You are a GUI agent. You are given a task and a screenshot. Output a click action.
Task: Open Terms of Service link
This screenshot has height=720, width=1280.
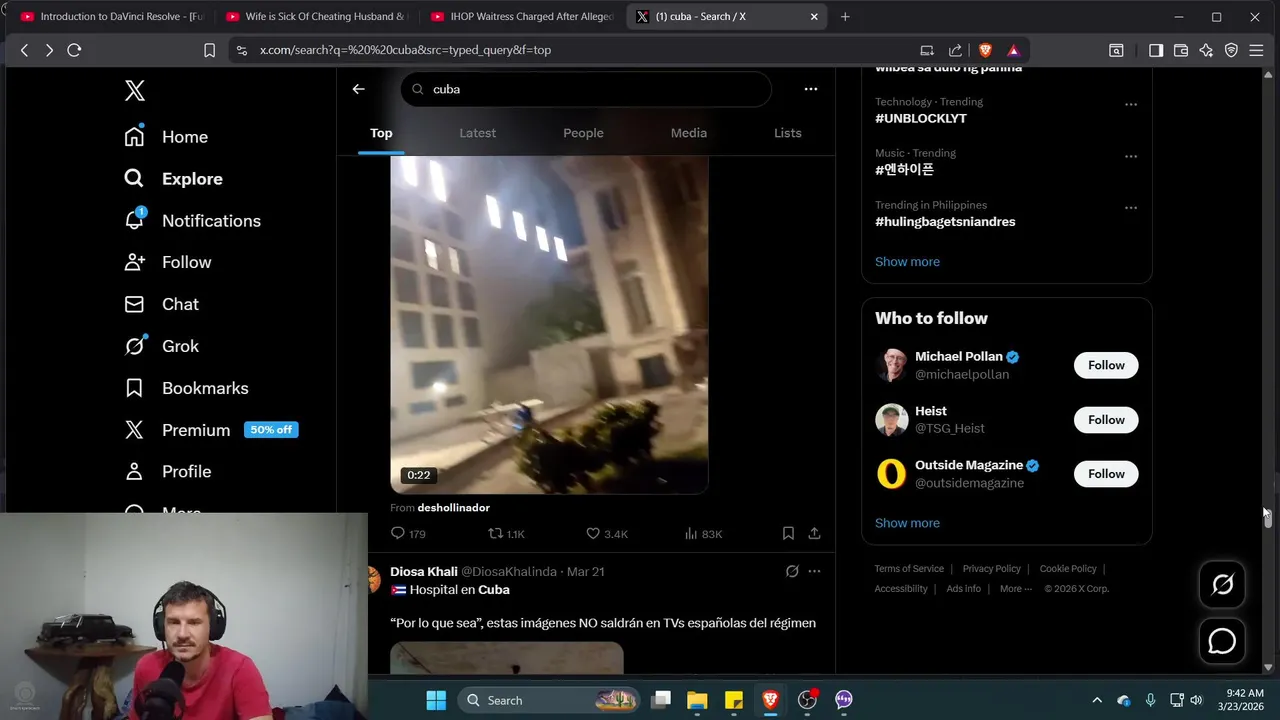(x=909, y=569)
